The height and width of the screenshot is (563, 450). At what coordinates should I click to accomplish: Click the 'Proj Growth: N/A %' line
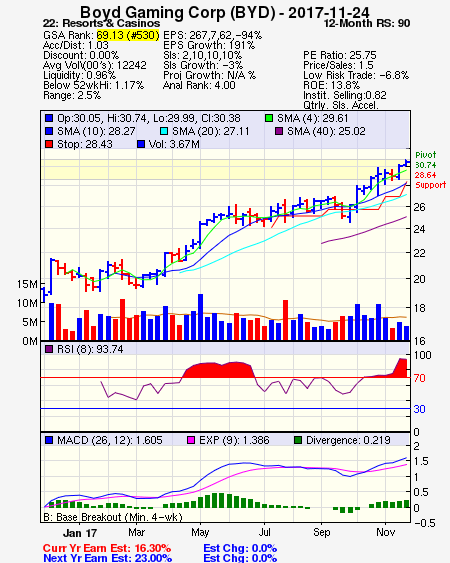click(x=210, y=75)
